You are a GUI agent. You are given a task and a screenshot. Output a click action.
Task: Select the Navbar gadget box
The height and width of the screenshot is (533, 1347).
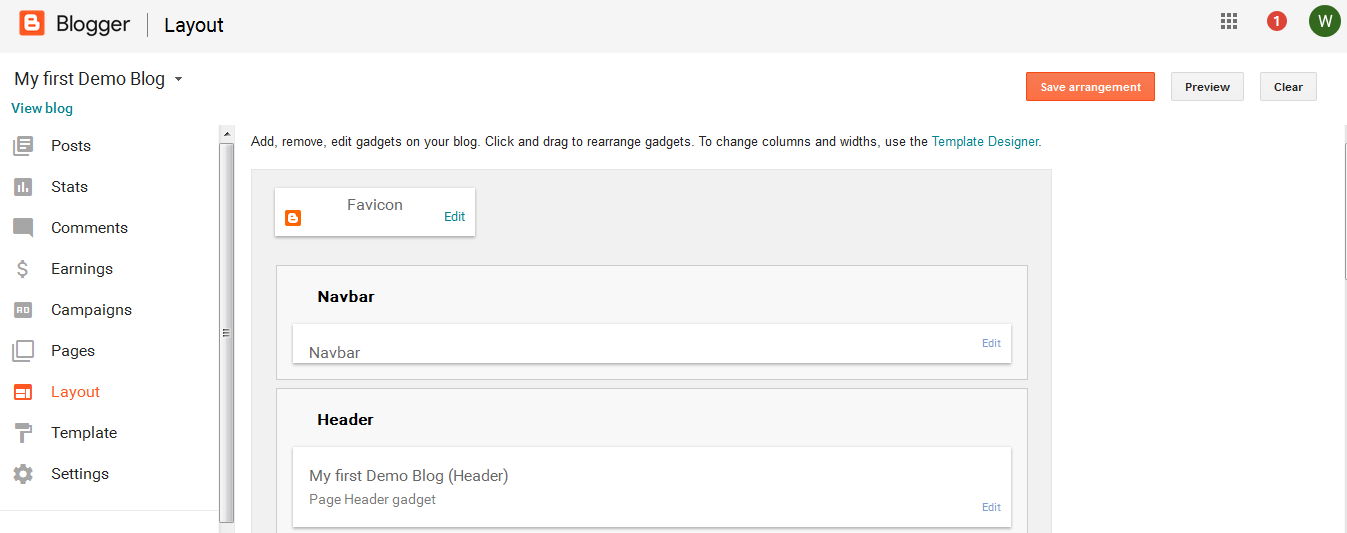coord(652,343)
